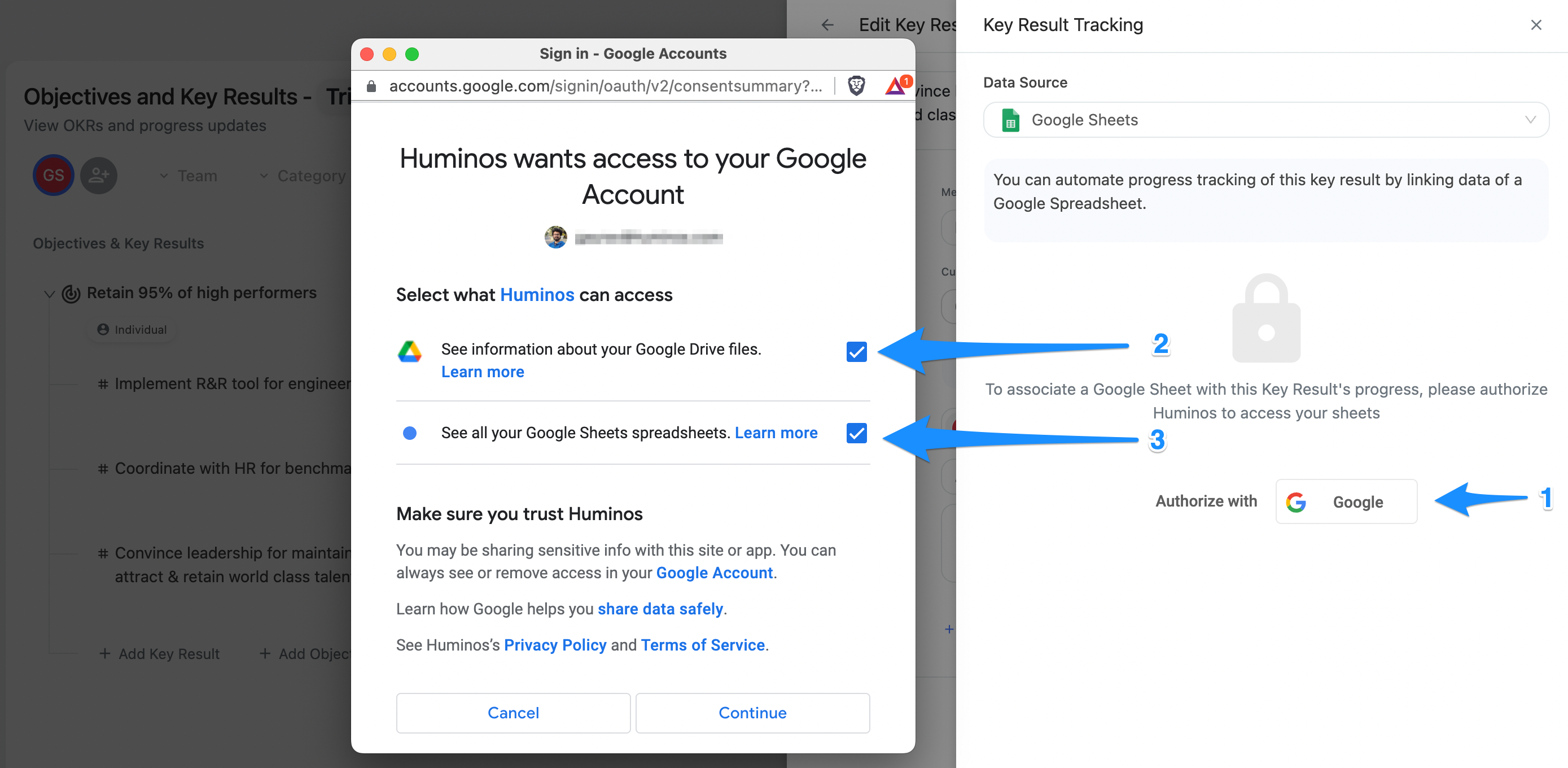Uncheck Google Drive files access checkbox
Viewport: 1568px width, 768px height.
click(856, 351)
